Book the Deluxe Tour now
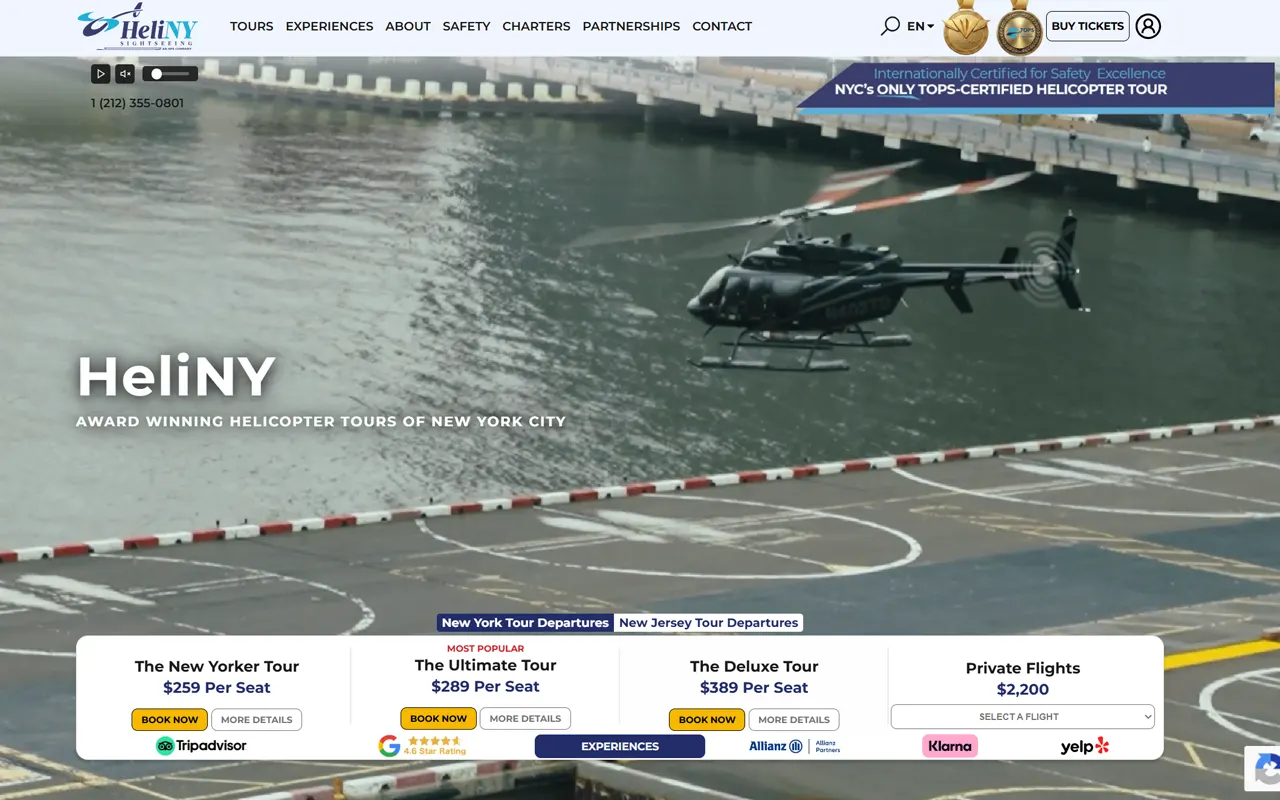 (707, 720)
